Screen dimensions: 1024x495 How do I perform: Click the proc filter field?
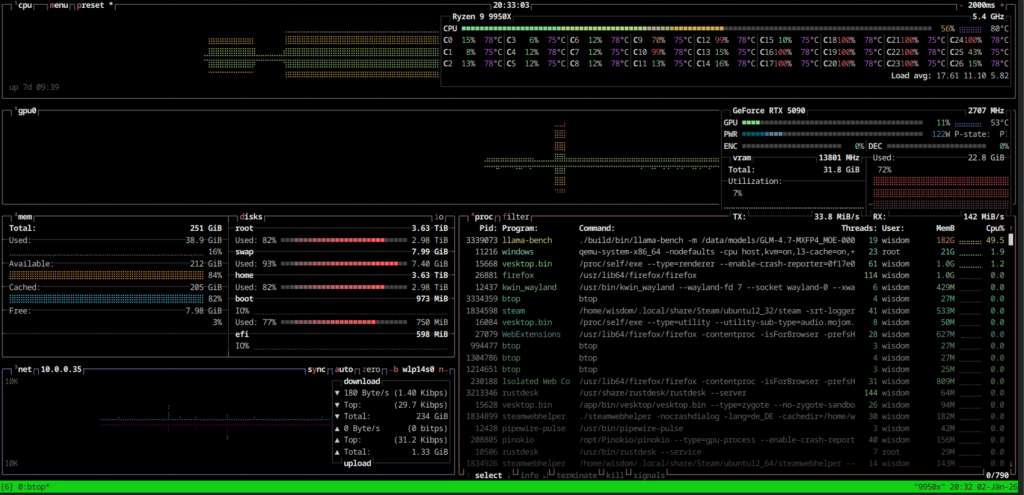click(517, 216)
